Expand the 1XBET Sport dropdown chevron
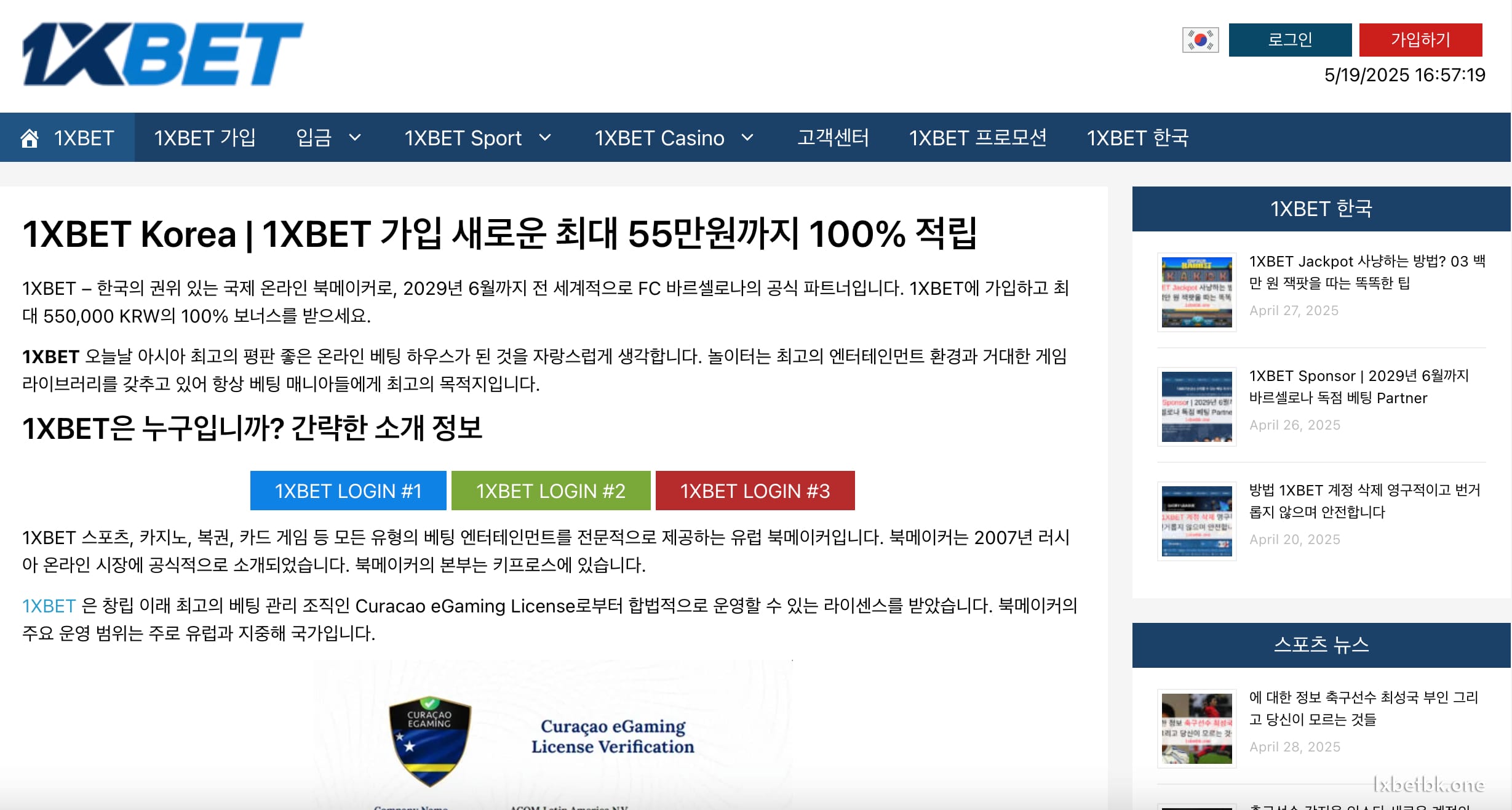Image resolution: width=1512 pixels, height=810 pixels. [545, 137]
